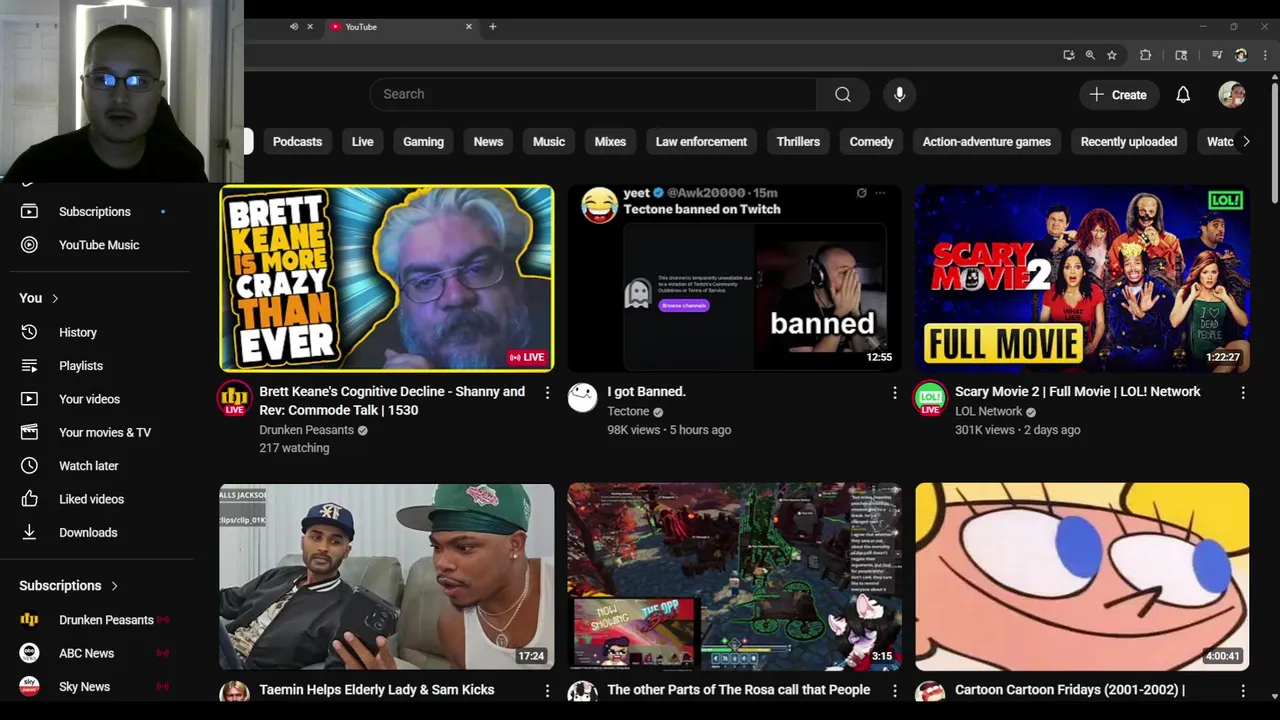Select the Law enforcement filter chip
The height and width of the screenshot is (720, 1280).
(701, 141)
